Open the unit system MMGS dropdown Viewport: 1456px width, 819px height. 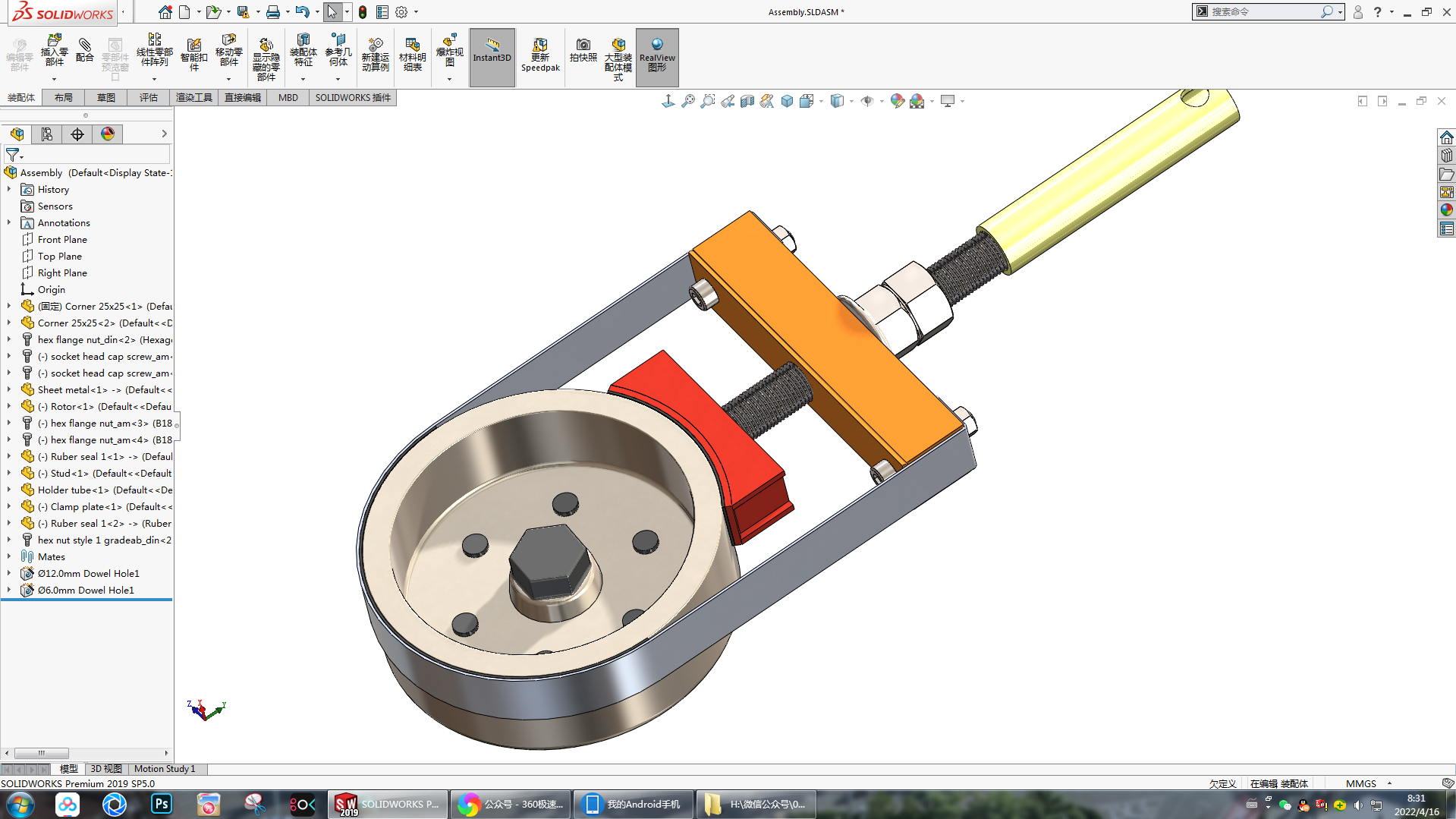pos(1390,783)
